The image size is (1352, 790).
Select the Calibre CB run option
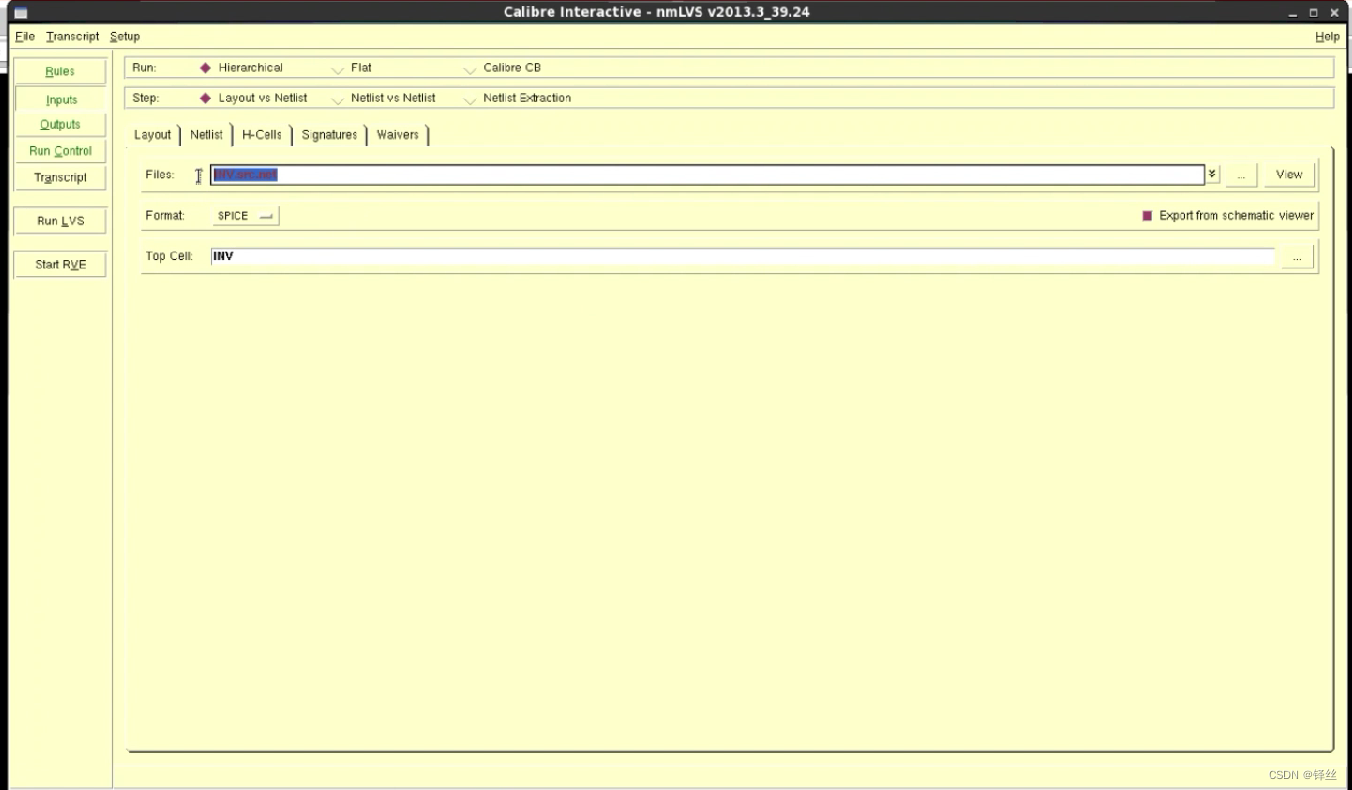click(x=503, y=68)
